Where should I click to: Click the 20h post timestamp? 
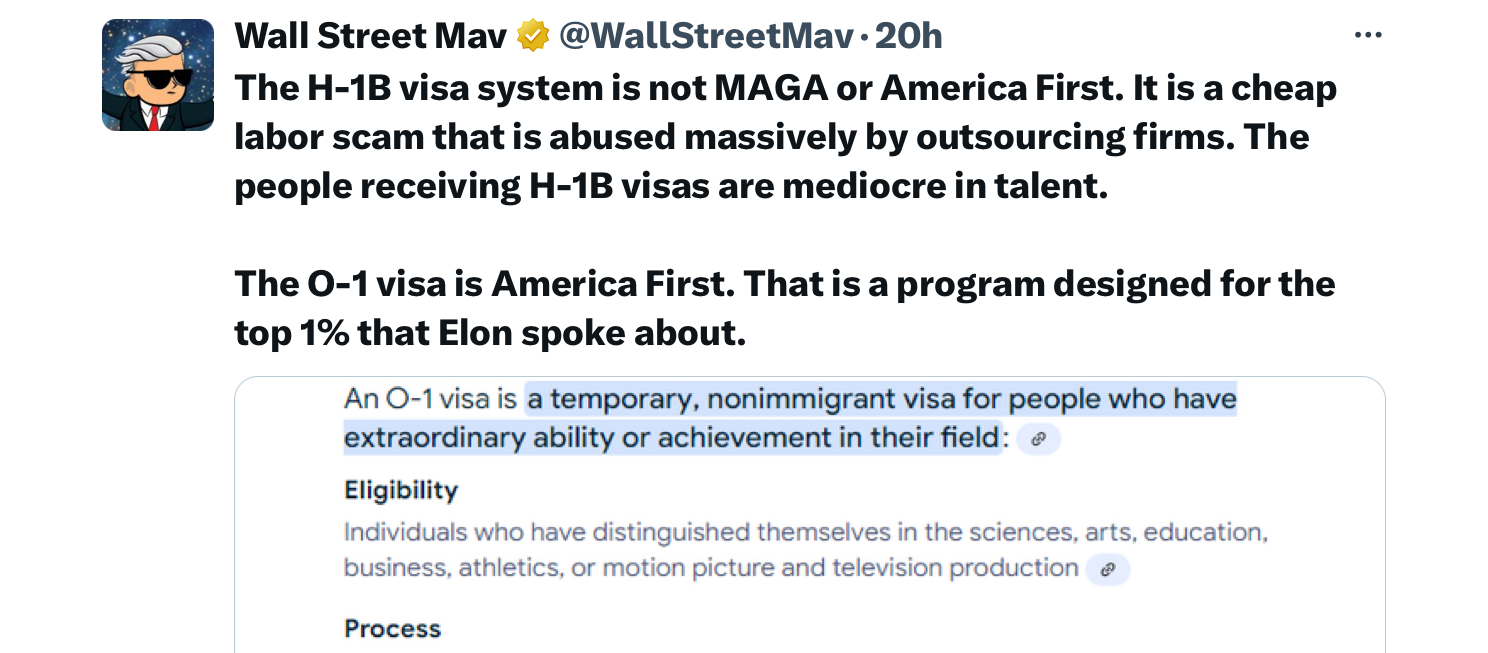click(908, 38)
